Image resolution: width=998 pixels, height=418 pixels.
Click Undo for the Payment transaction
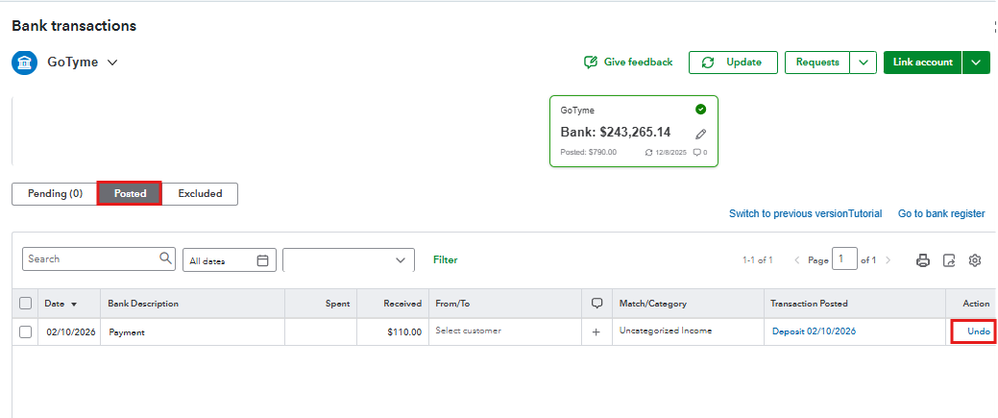point(978,331)
